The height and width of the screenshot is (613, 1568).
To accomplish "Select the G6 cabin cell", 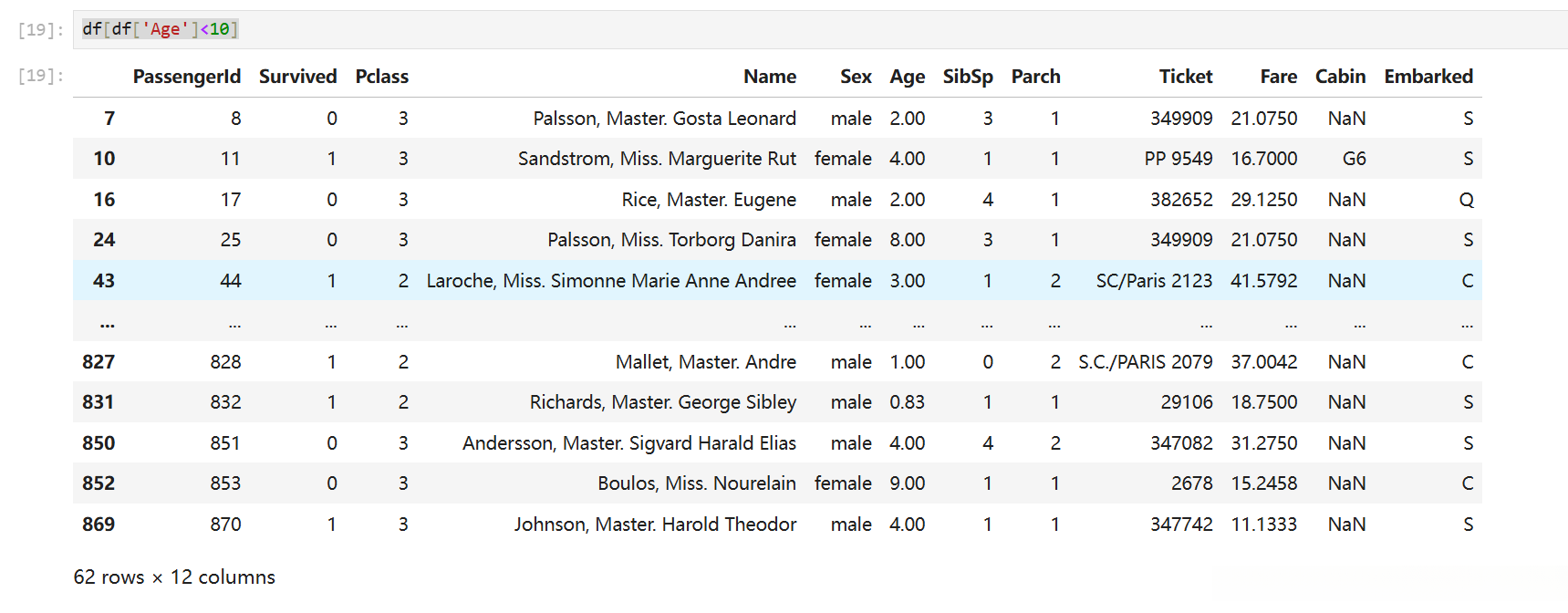I will (1354, 159).
